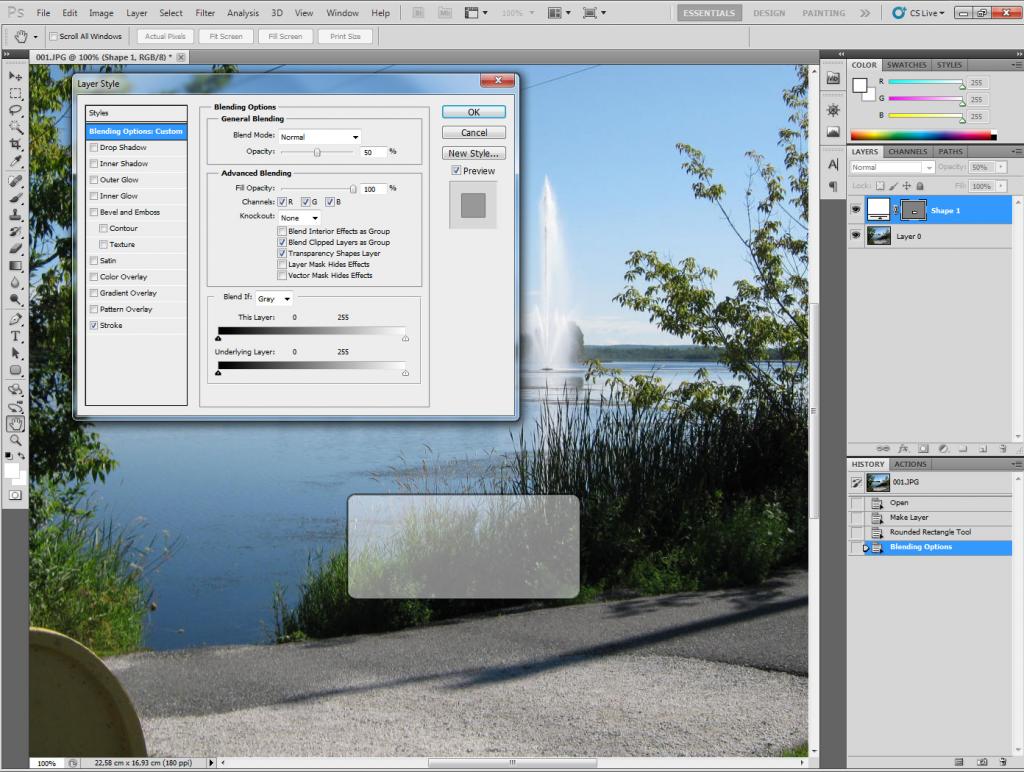Open the Layers panel blend mode dropdown
Viewport: 1024px width, 772px height.
[x=891, y=167]
